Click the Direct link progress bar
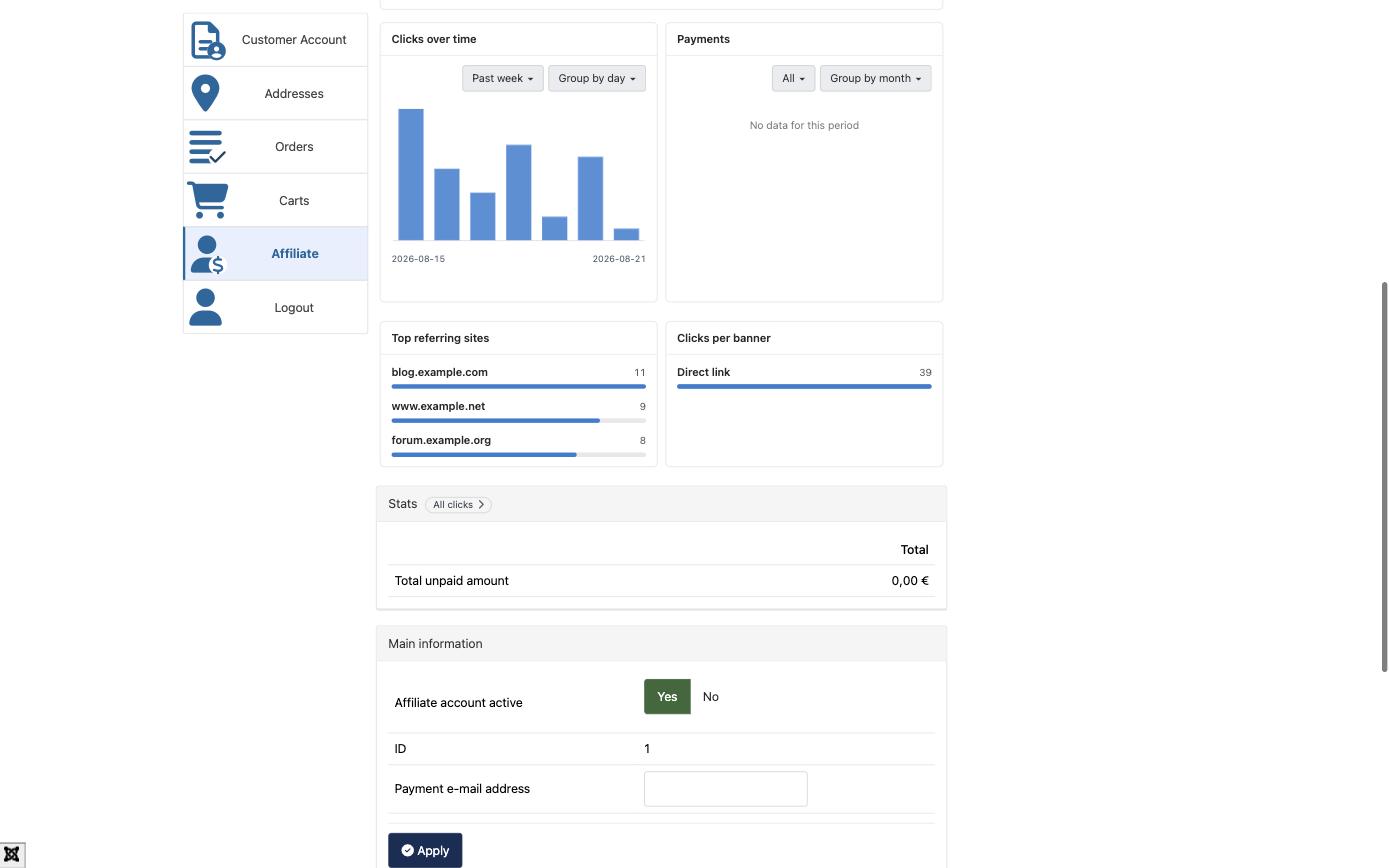 click(x=804, y=386)
